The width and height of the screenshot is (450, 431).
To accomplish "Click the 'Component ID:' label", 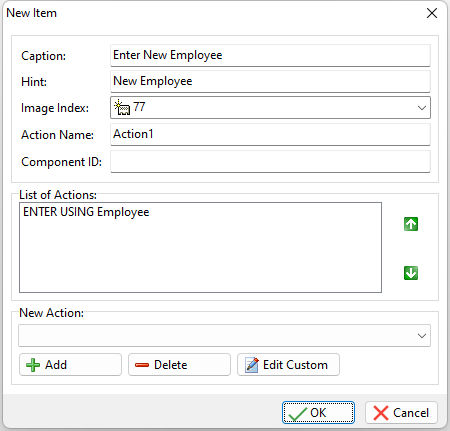I will coord(61,162).
